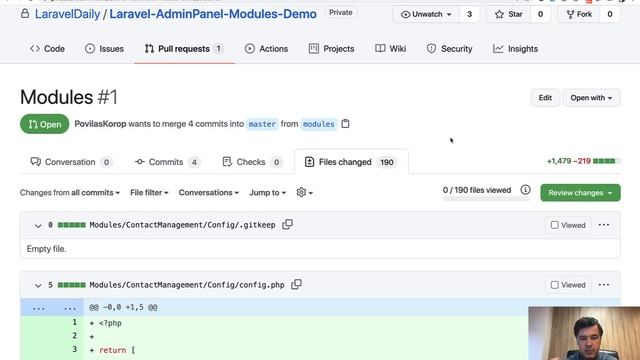Screen dimensions: 640x360
Task: Select the Pull requests tab
Action: tap(184, 49)
